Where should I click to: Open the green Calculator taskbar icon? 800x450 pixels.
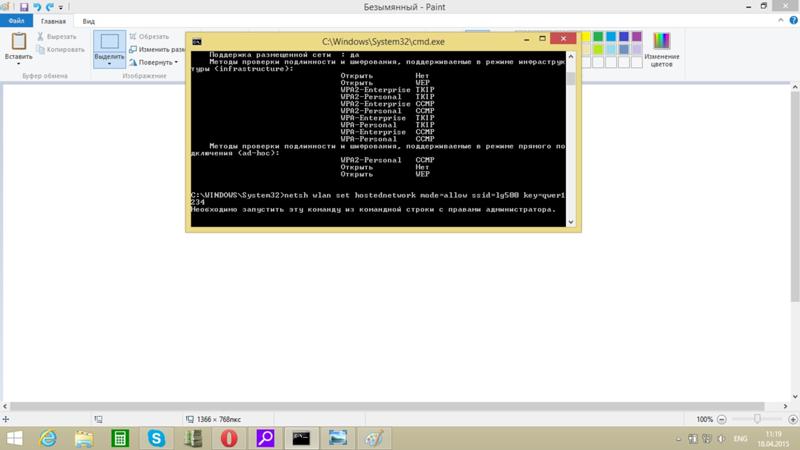pos(120,438)
